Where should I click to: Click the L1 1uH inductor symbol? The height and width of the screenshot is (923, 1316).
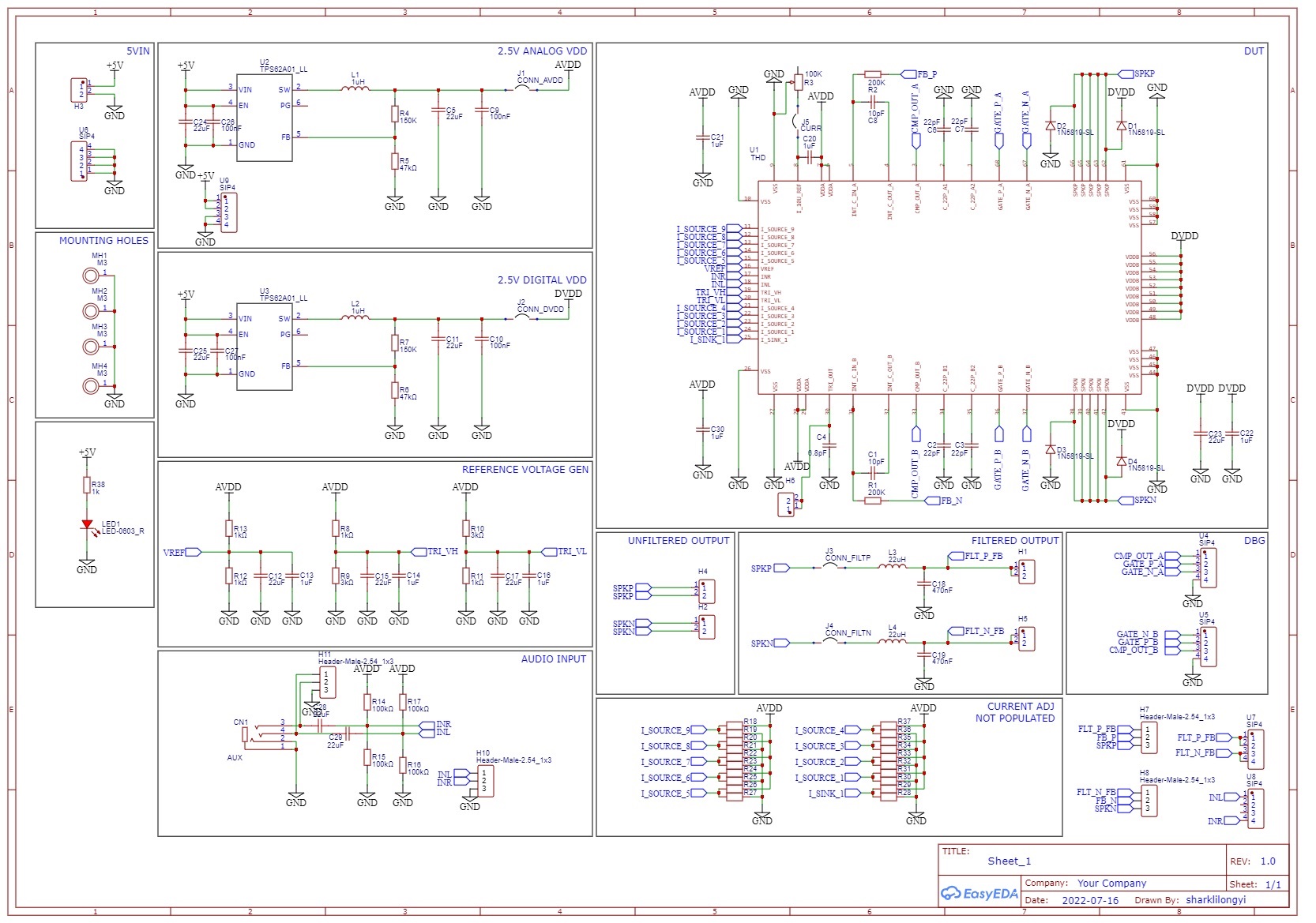tap(355, 88)
